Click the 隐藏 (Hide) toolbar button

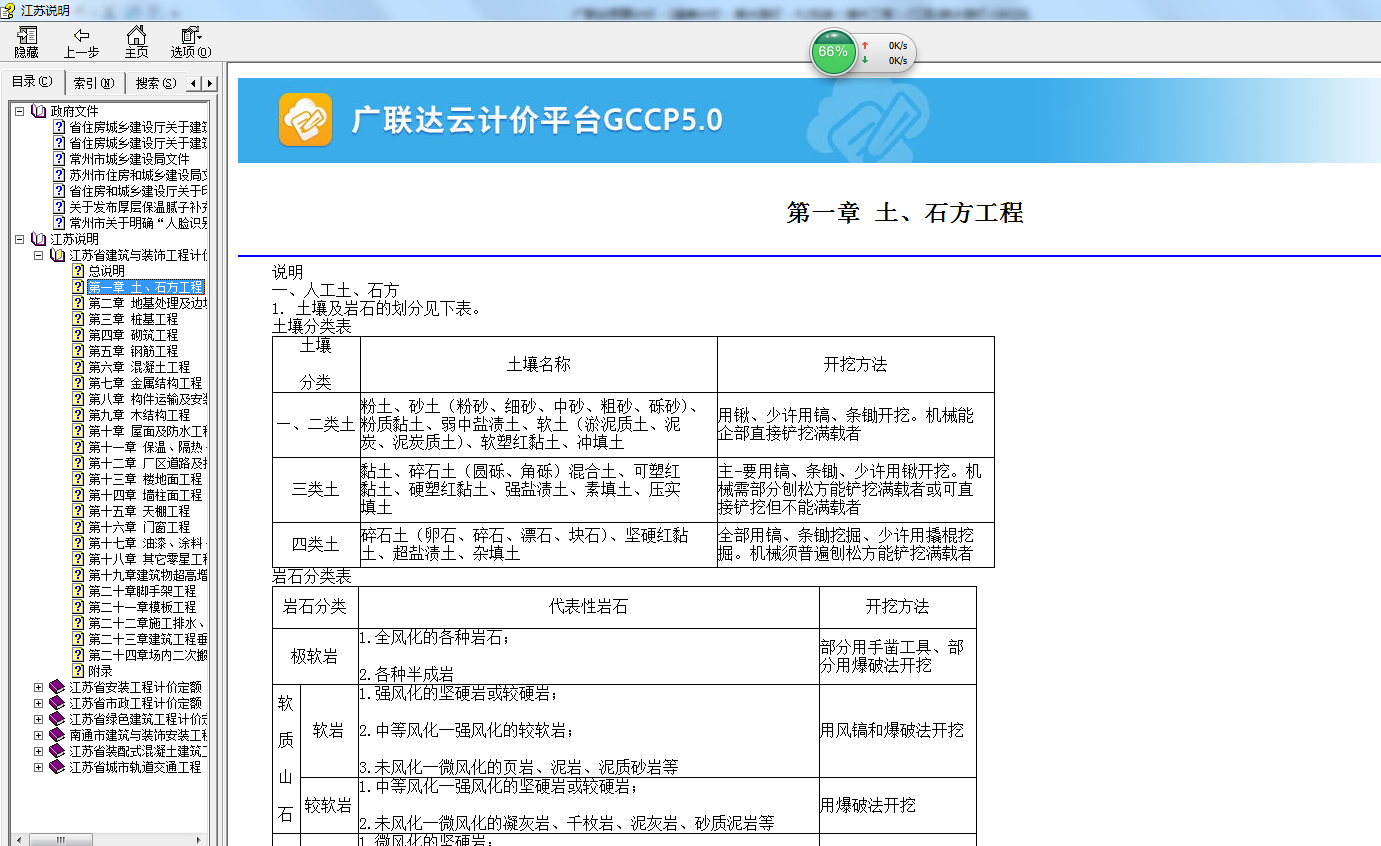coord(27,42)
